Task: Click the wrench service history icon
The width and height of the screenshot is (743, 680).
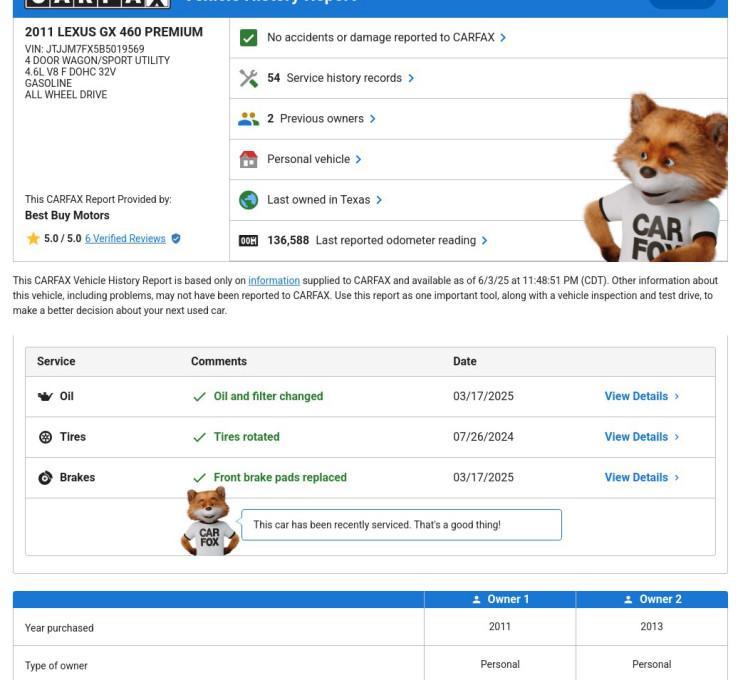Action: coord(248,78)
